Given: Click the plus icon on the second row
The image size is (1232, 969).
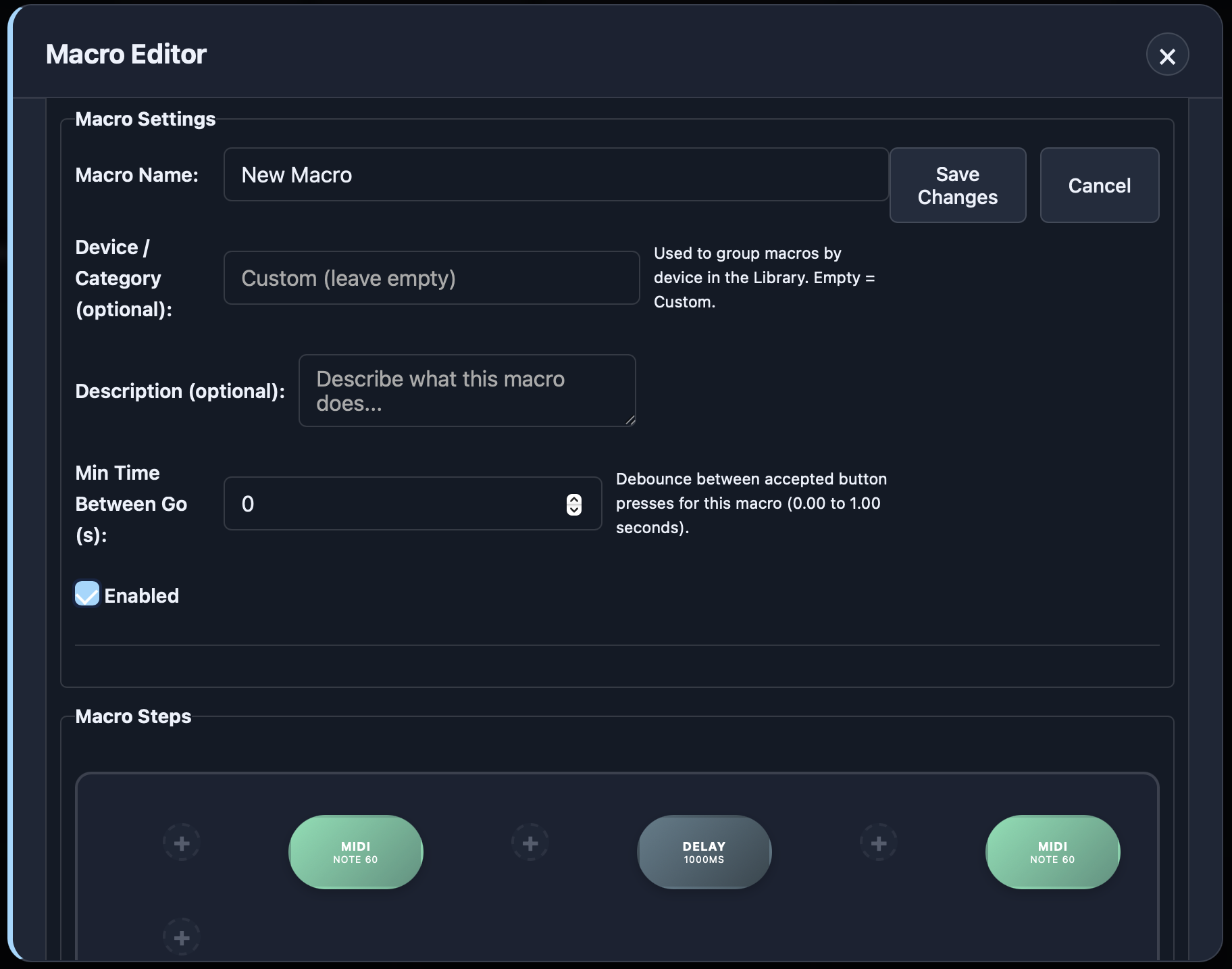Looking at the screenshot, I should pos(182,938).
